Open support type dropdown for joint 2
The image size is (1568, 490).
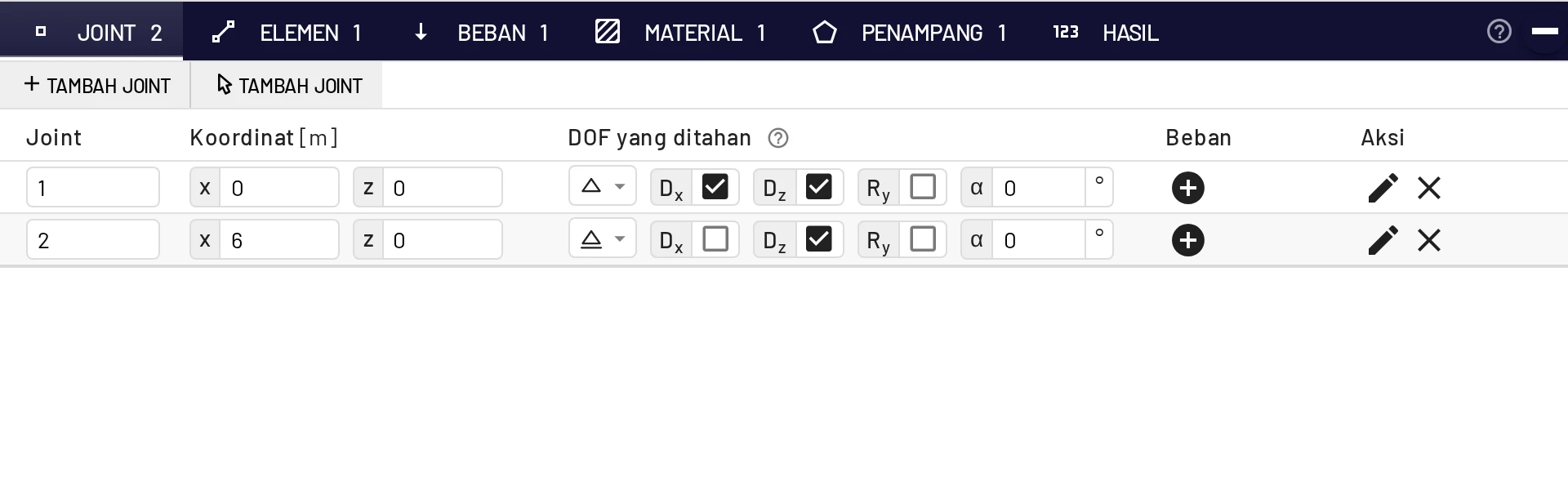click(x=603, y=239)
